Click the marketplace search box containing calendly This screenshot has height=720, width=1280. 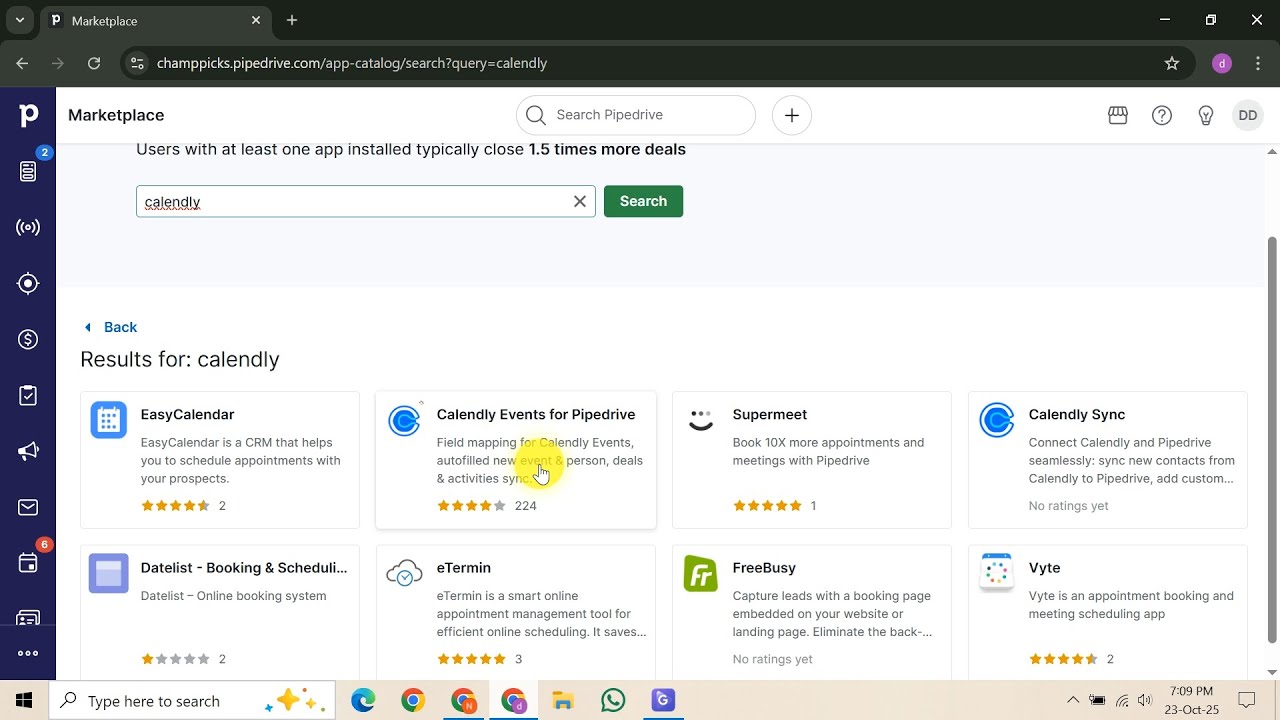366,201
